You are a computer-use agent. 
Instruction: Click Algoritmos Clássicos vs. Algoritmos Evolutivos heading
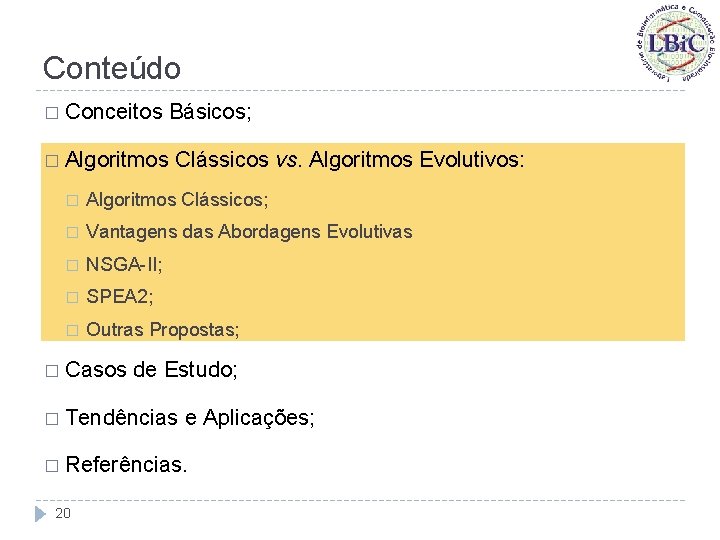coord(294,160)
